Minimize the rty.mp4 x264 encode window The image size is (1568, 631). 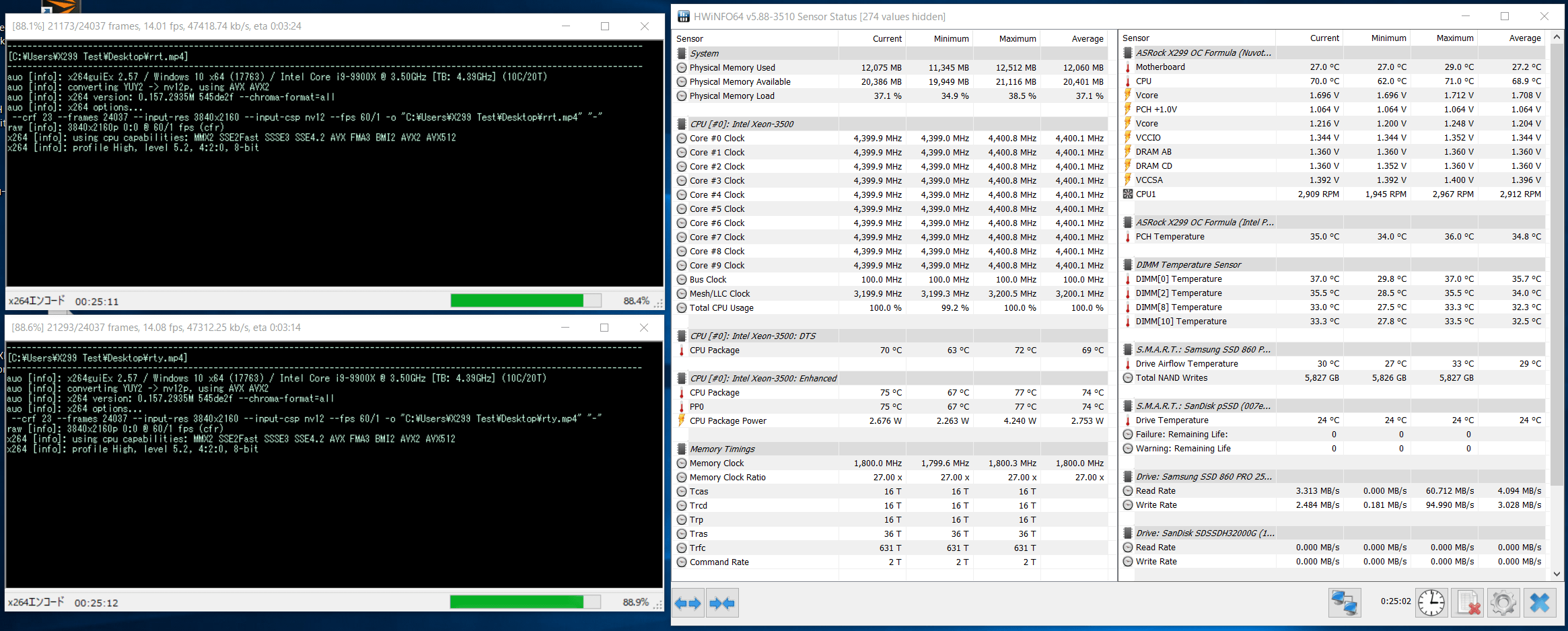(565, 328)
